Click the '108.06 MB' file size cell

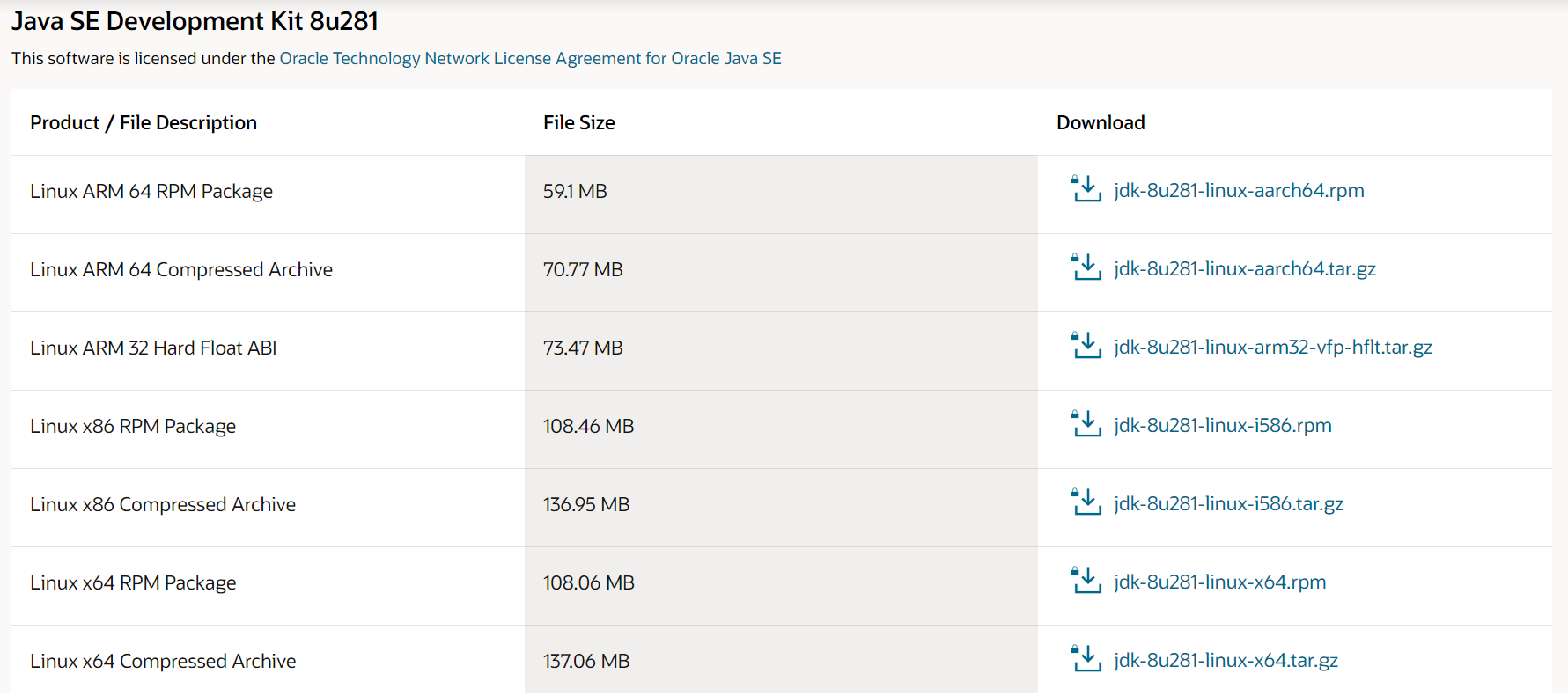tap(781, 586)
